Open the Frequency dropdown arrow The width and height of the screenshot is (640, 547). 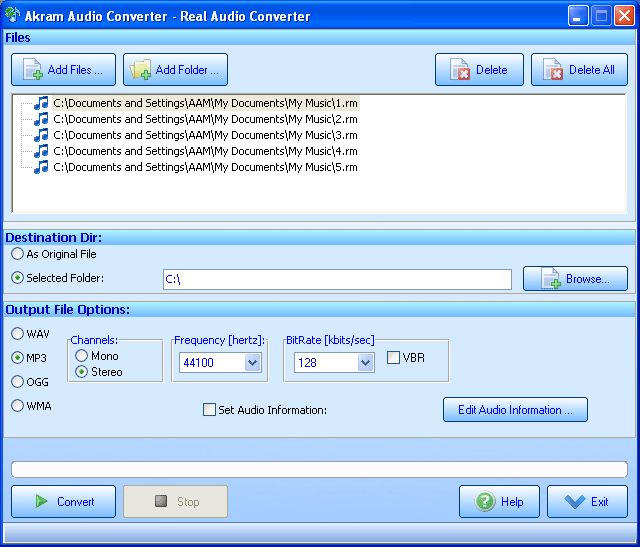coord(253,362)
